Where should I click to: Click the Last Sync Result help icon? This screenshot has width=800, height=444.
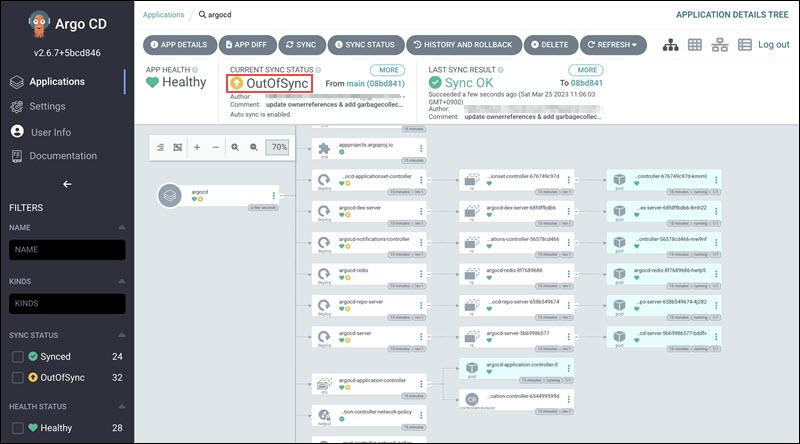click(501, 70)
